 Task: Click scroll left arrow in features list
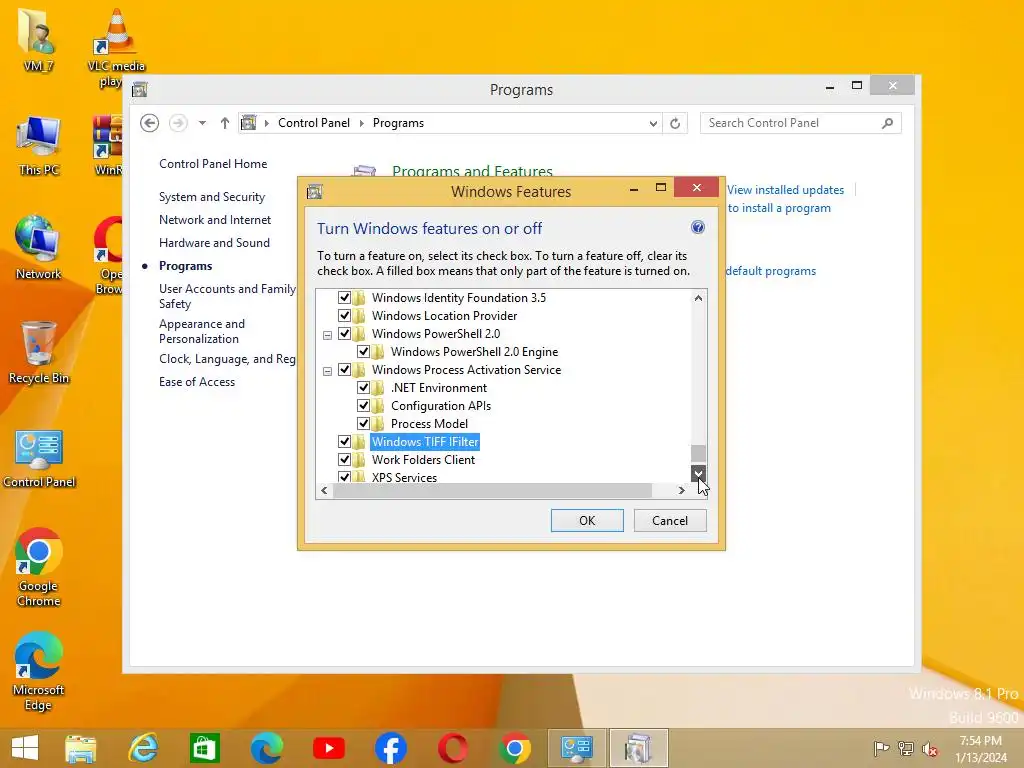click(325, 490)
